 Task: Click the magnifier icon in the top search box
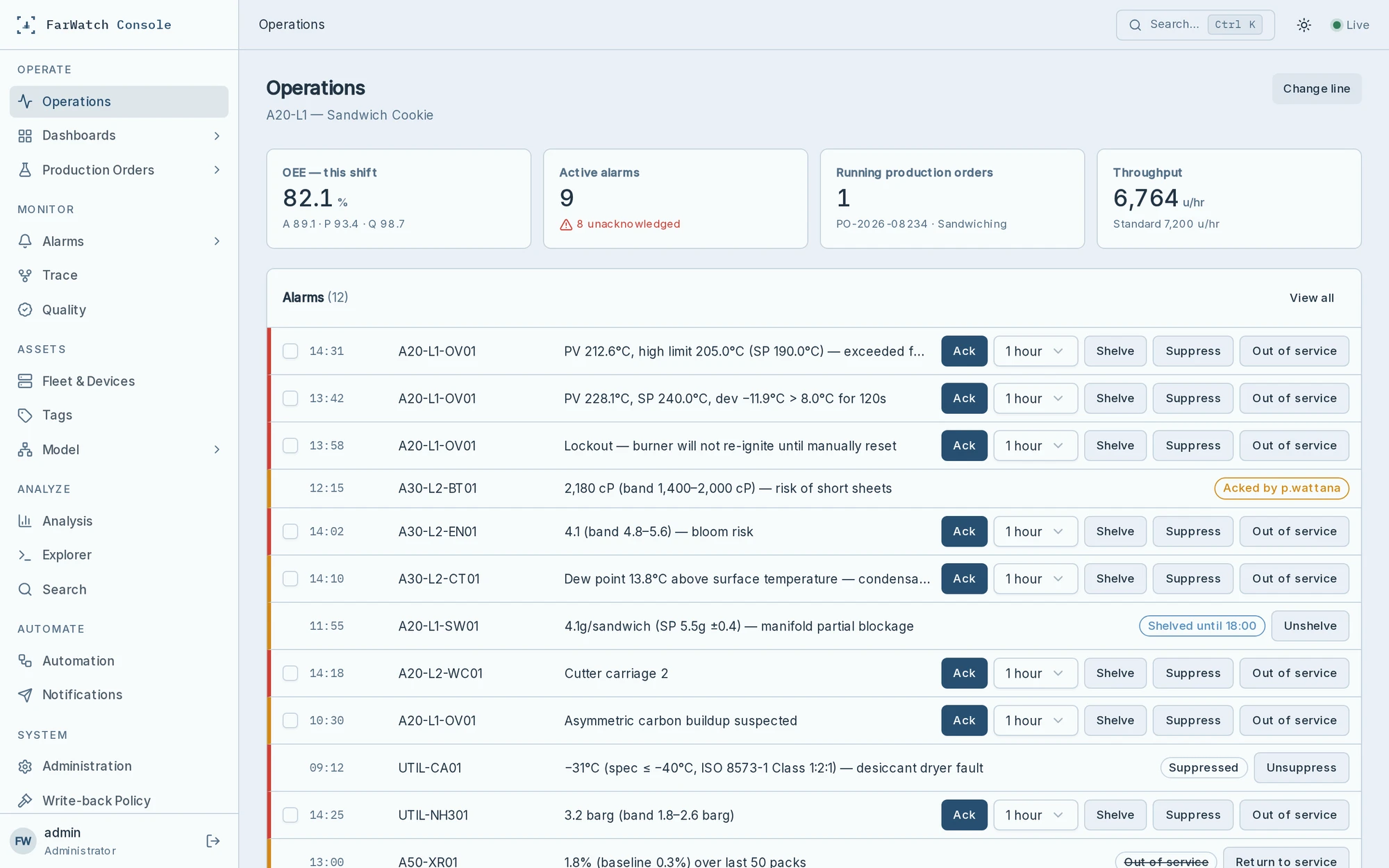click(1135, 25)
